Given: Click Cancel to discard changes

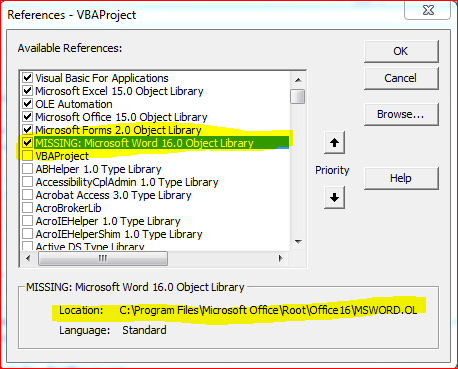Looking at the screenshot, I should pos(401,78).
